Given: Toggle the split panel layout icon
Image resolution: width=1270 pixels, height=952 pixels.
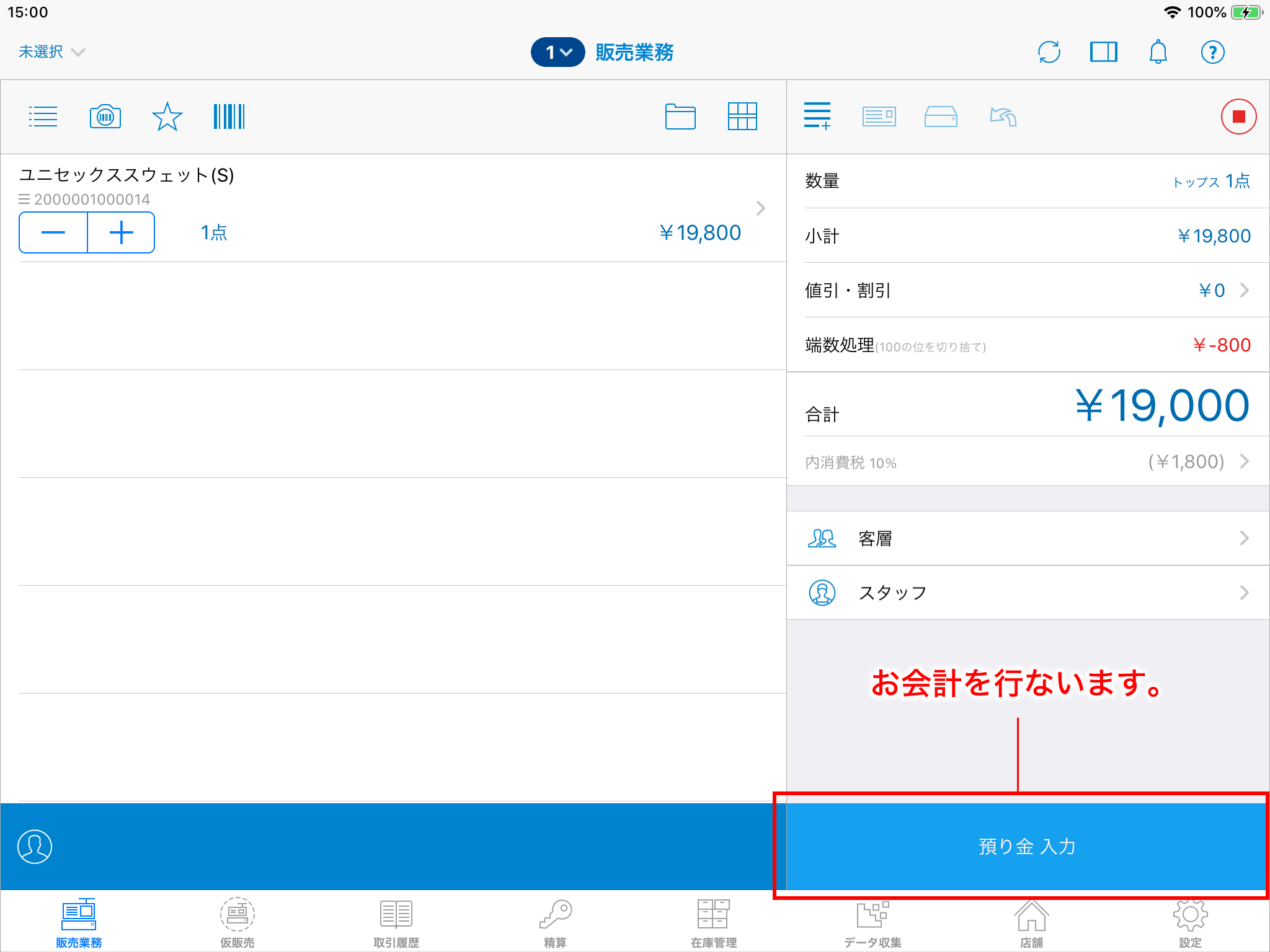Looking at the screenshot, I should click(1103, 52).
